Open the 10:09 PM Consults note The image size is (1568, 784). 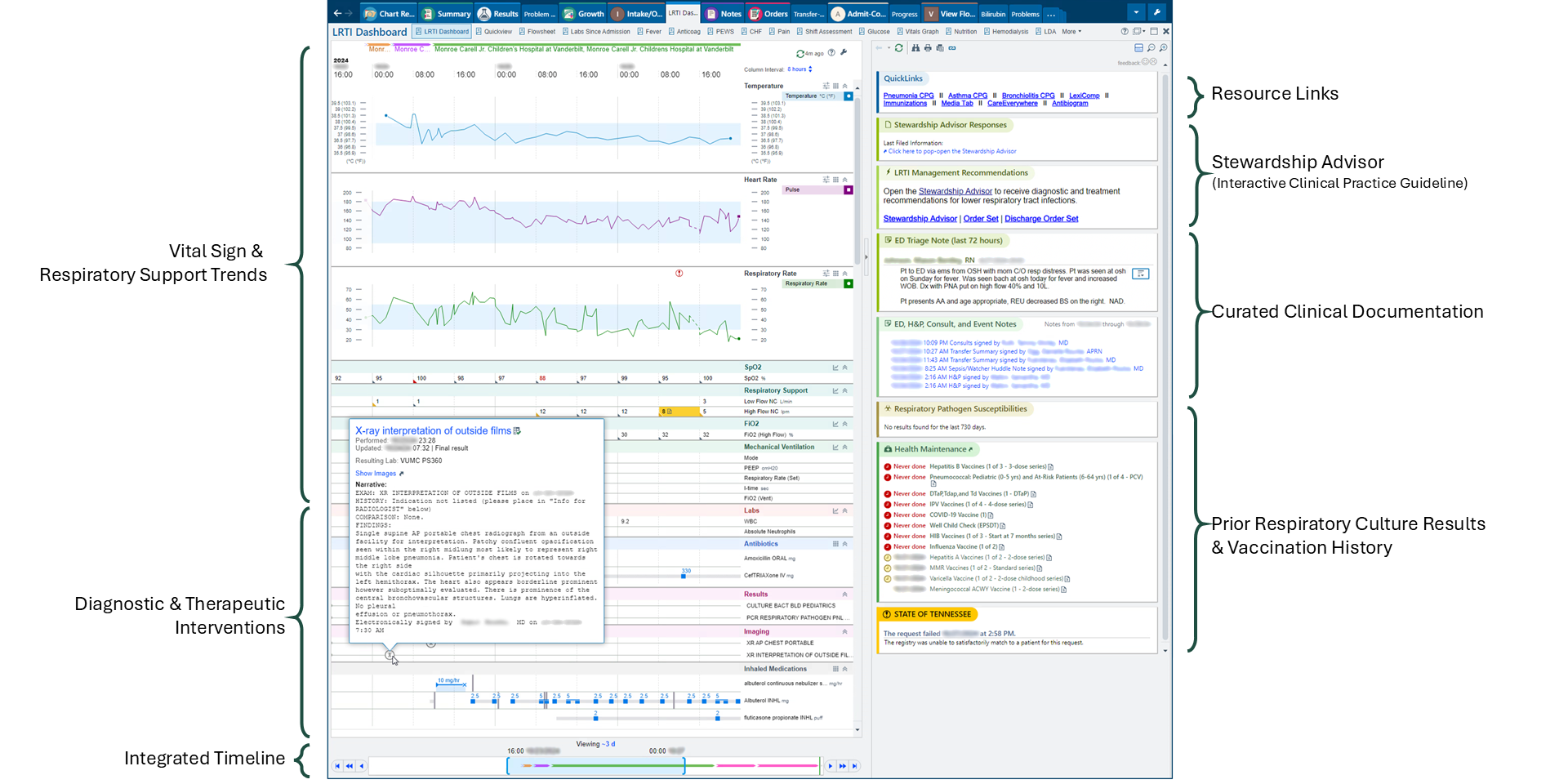[x=978, y=343]
